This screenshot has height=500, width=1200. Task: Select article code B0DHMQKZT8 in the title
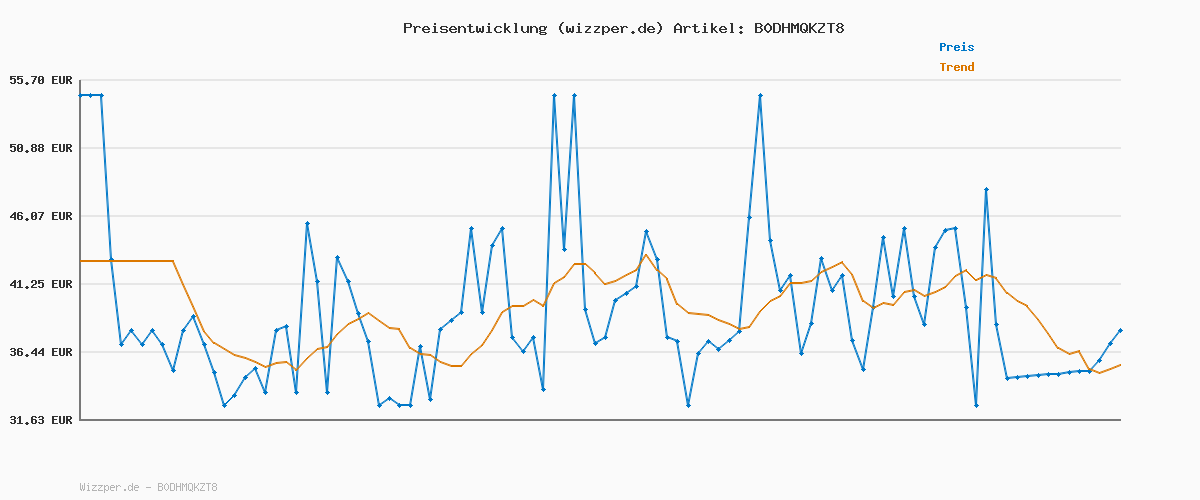click(798, 28)
